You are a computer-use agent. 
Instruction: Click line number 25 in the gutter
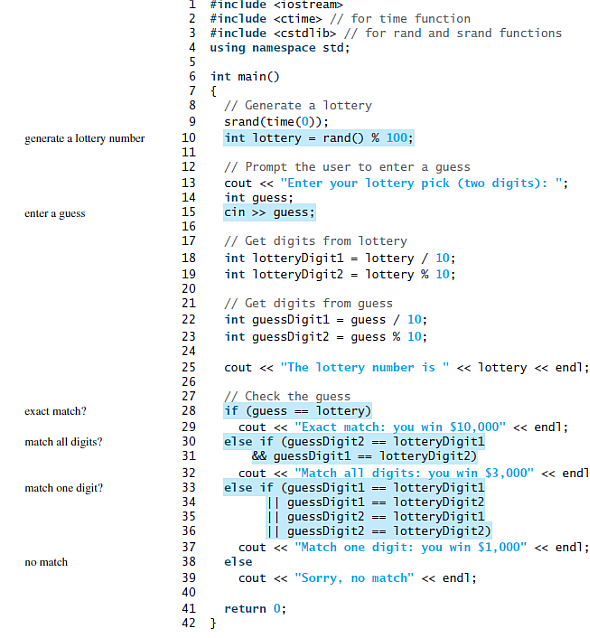click(189, 367)
